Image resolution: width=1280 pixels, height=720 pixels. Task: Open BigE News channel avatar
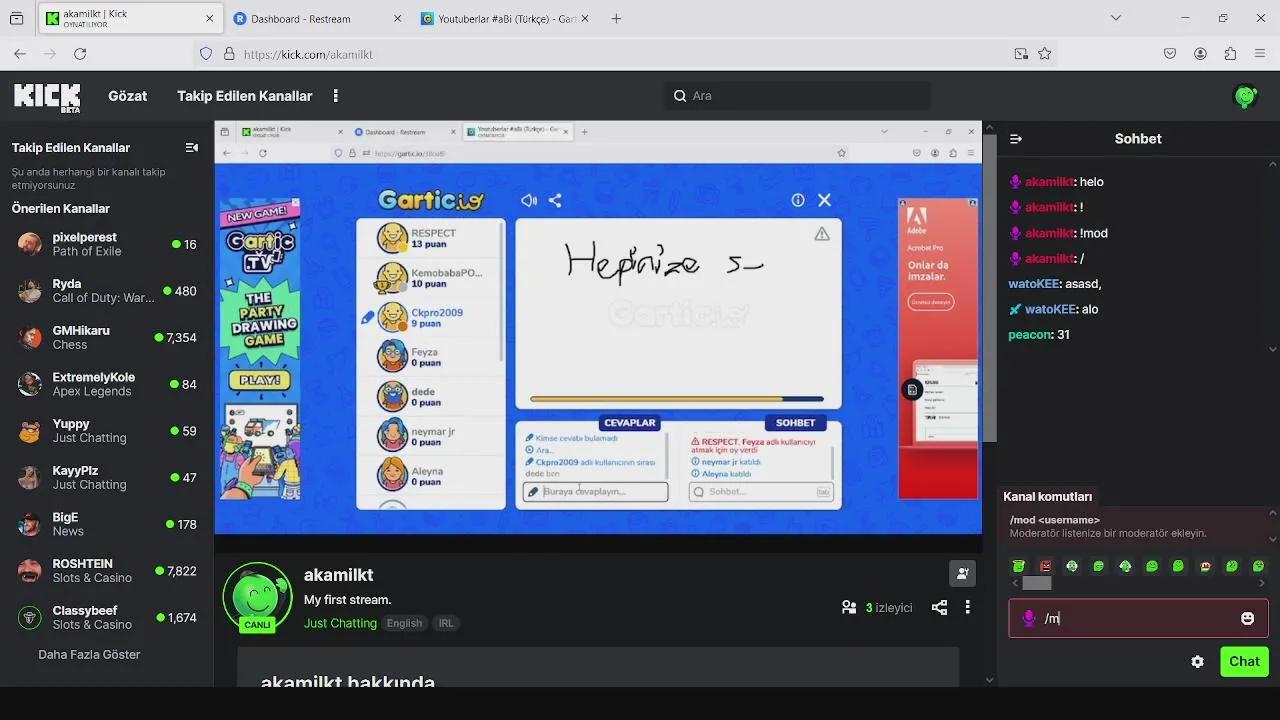(30, 524)
